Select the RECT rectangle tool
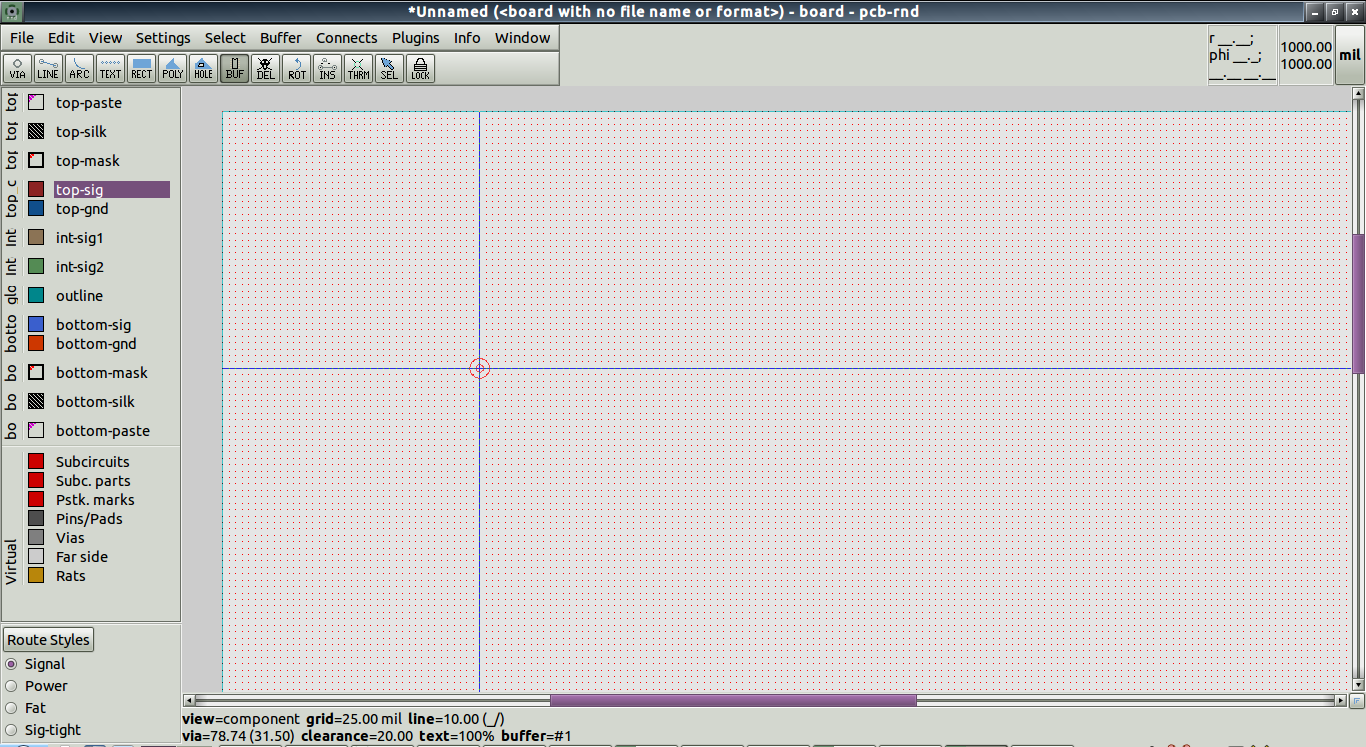 [142, 68]
